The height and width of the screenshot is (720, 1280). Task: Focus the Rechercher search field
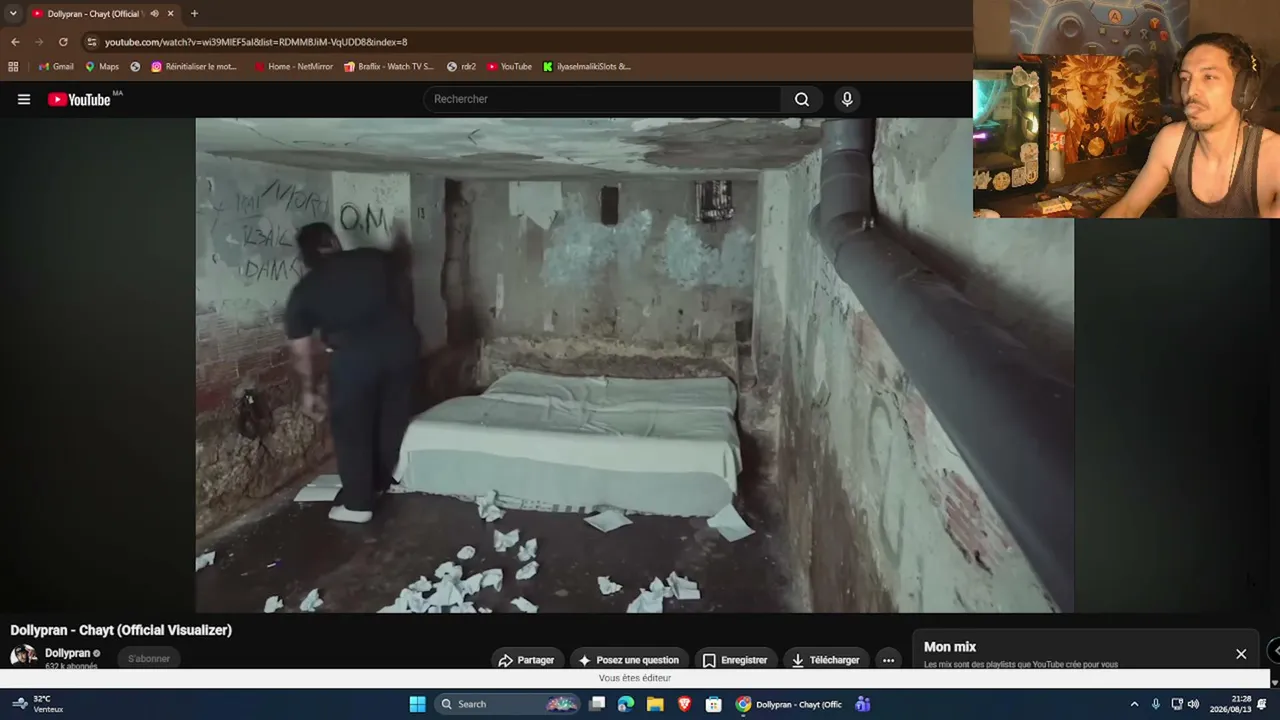click(602, 99)
